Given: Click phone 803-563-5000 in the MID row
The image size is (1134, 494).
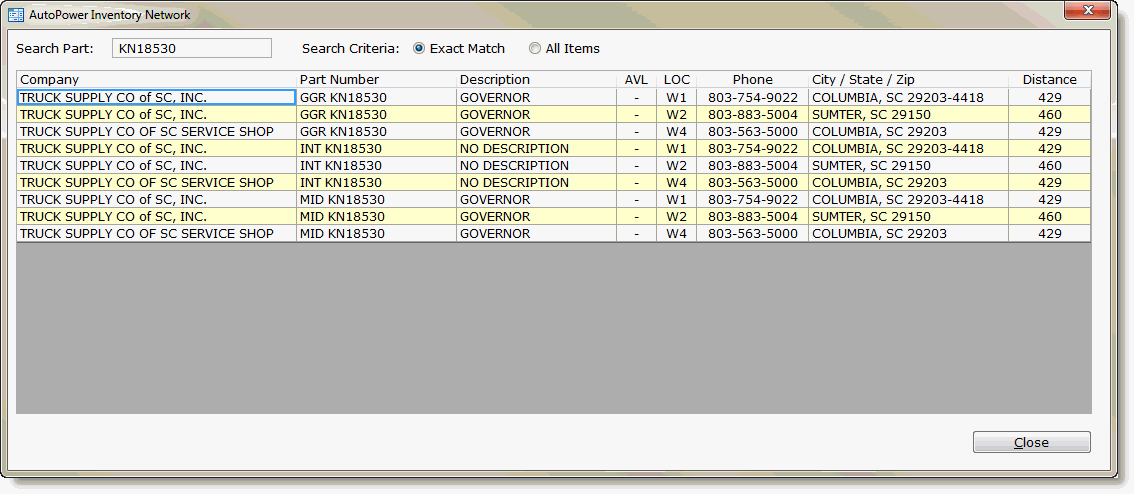Looking at the screenshot, I should 752,234.
